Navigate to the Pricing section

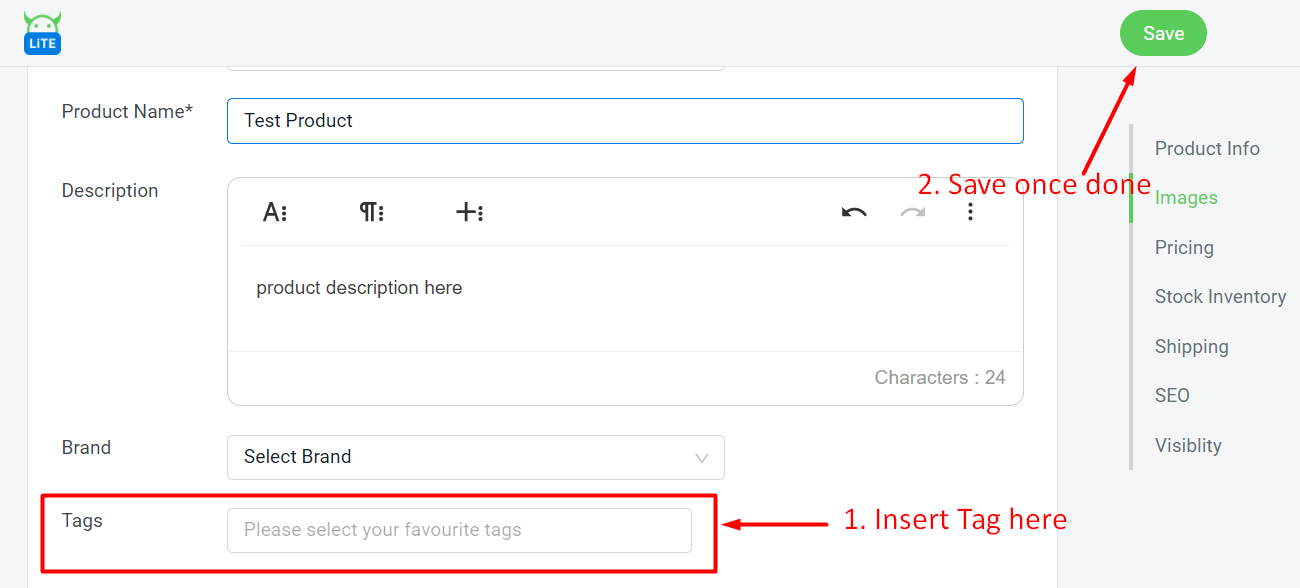pyautogui.click(x=1184, y=248)
